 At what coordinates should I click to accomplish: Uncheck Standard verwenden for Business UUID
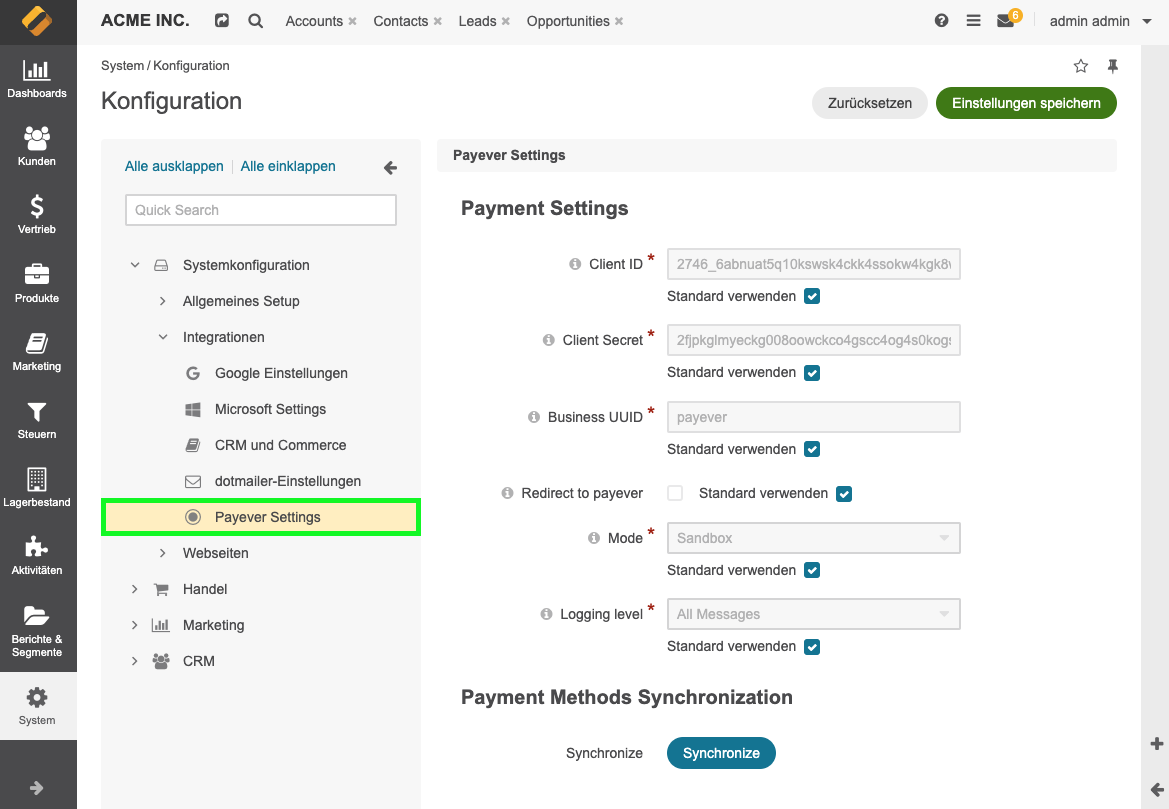click(x=812, y=449)
